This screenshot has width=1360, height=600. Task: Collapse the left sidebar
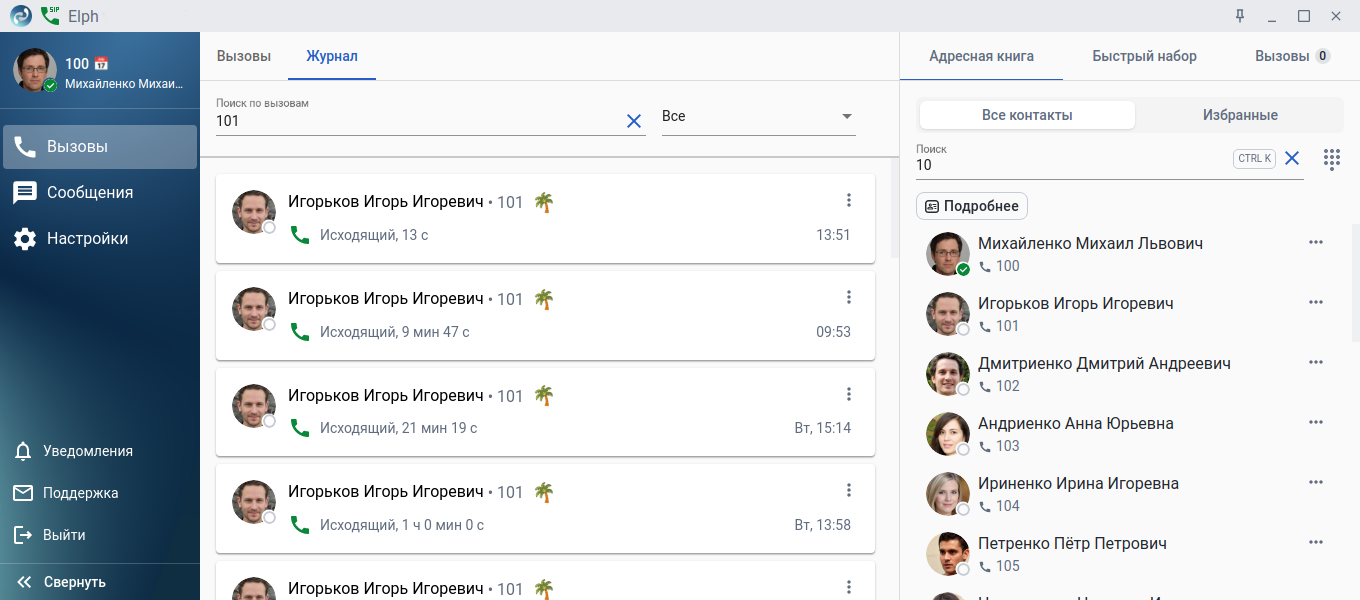62,582
